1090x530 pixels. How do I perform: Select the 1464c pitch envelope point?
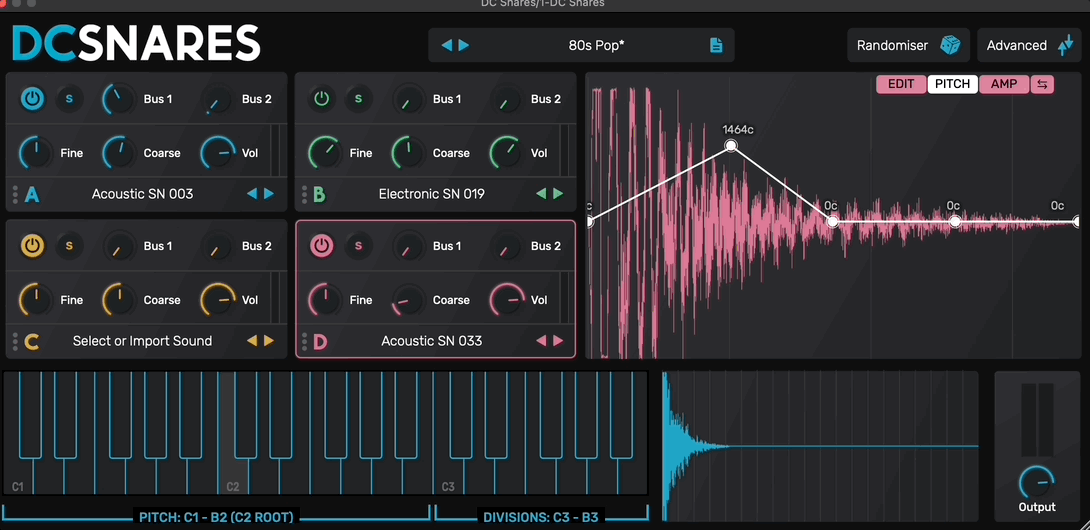pyautogui.click(x=731, y=145)
